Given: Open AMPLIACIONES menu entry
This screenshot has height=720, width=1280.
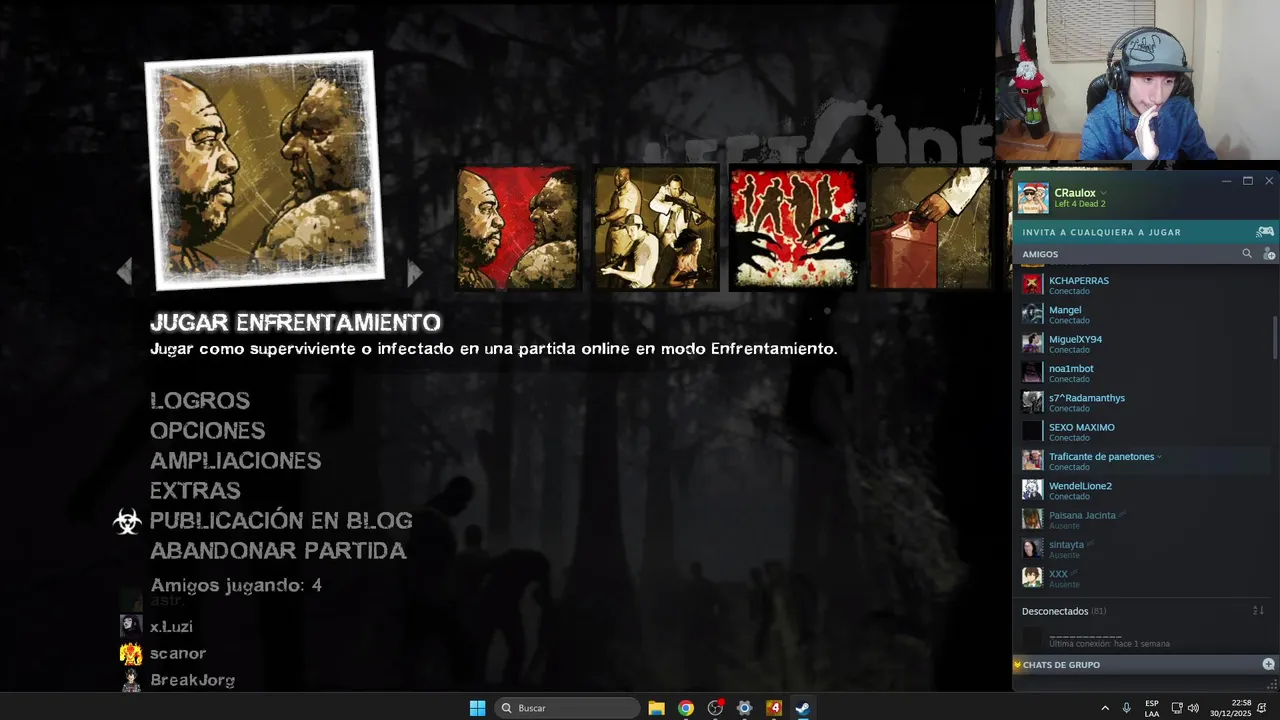Looking at the screenshot, I should click(x=235, y=461).
